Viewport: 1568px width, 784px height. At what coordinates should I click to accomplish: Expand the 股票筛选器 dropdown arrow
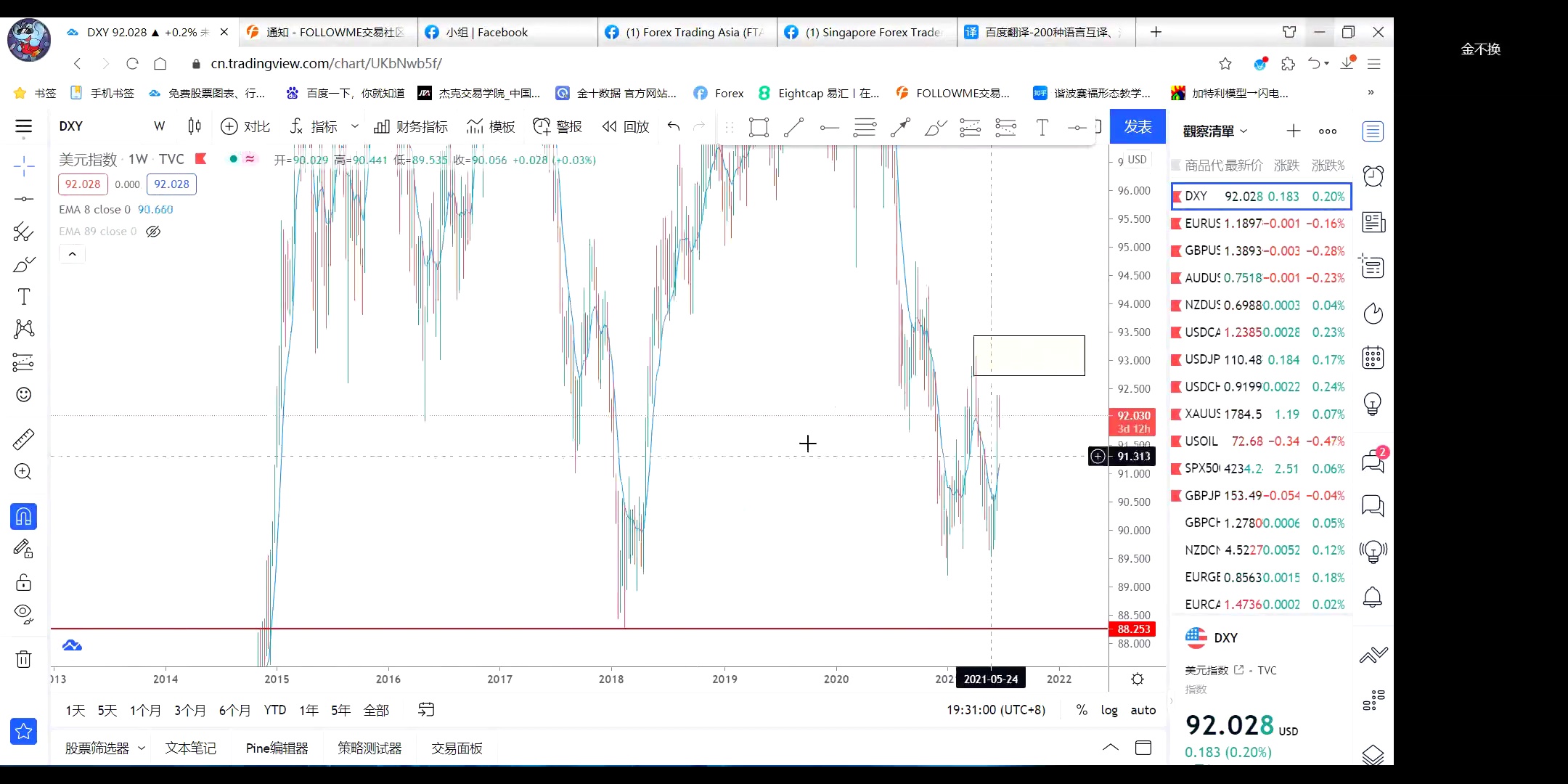(x=142, y=748)
